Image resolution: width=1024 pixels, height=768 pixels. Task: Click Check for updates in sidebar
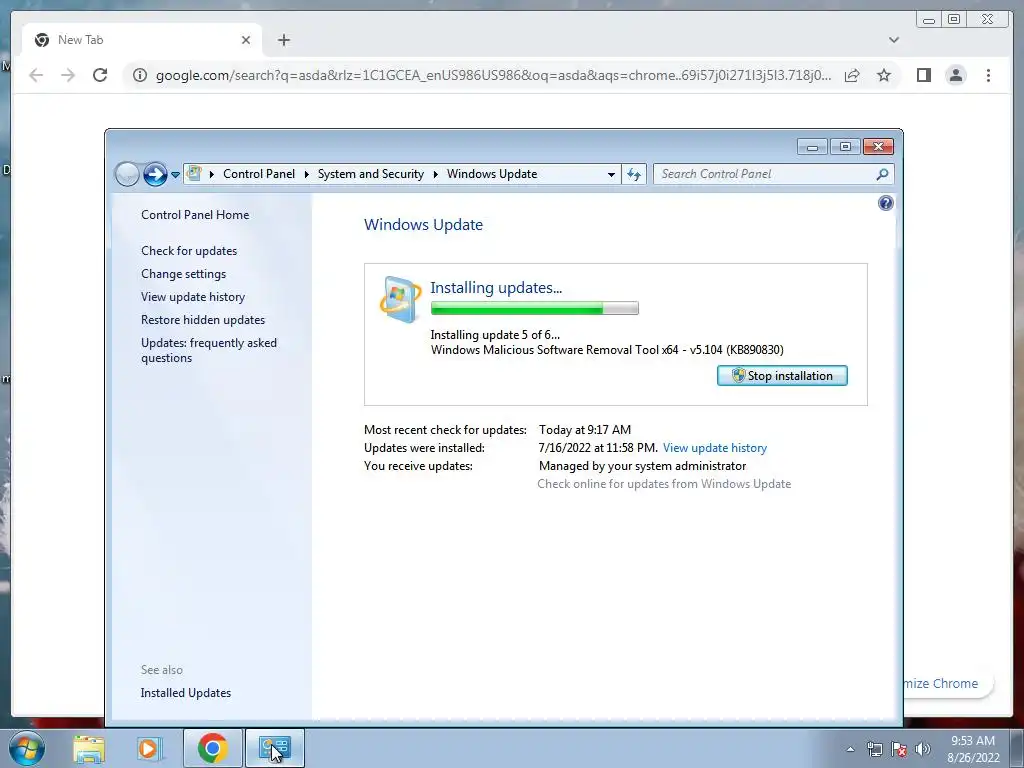(x=189, y=251)
